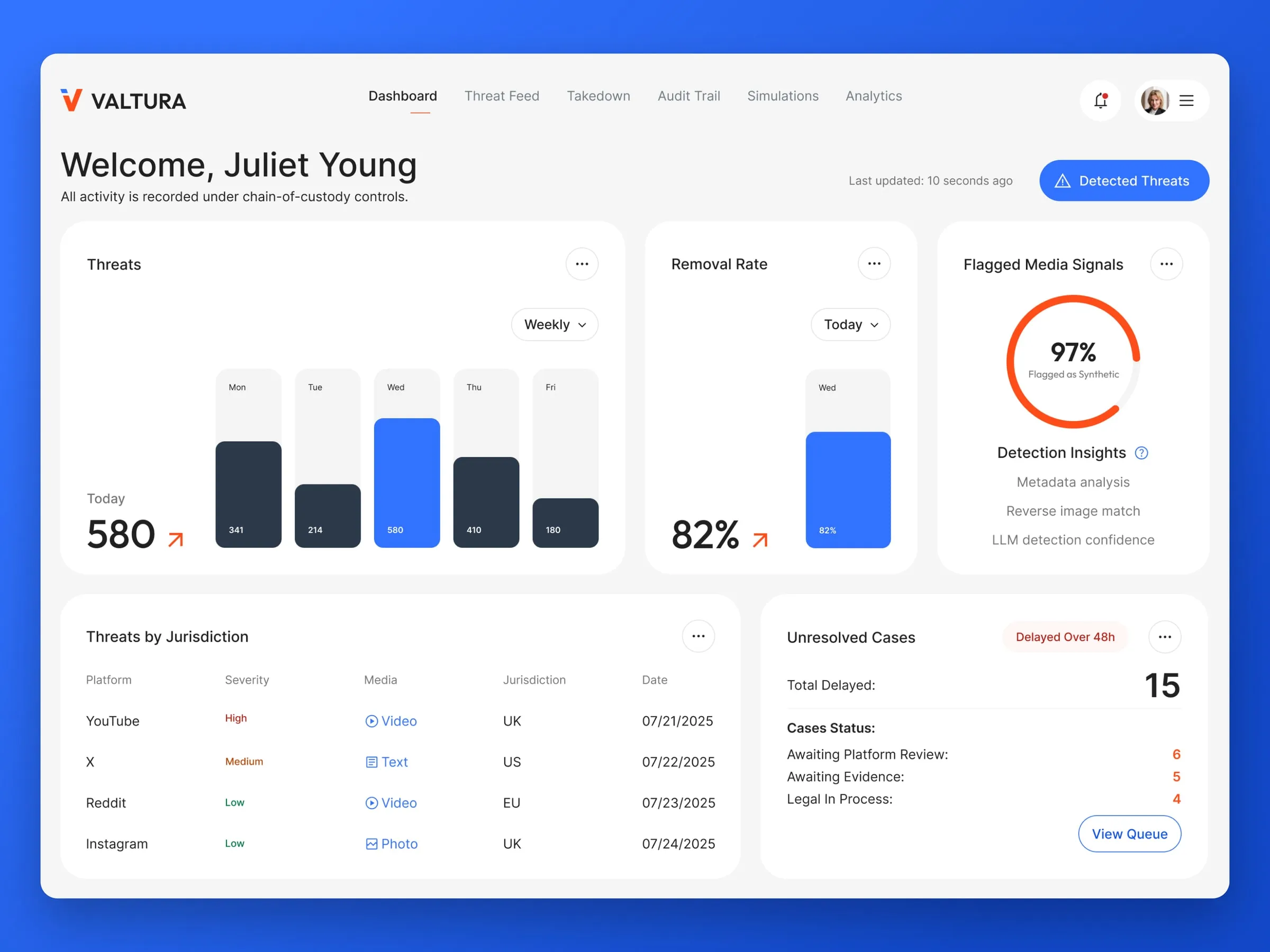Click the text document icon in X row

371,762
